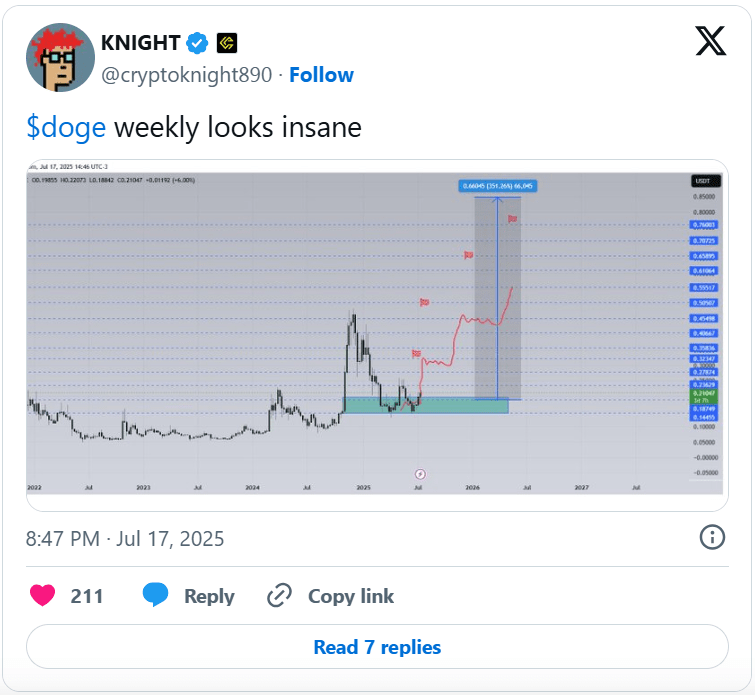The height and width of the screenshot is (695, 755).
Task: Click the lightning event icon on chart
Action: [420, 474]
